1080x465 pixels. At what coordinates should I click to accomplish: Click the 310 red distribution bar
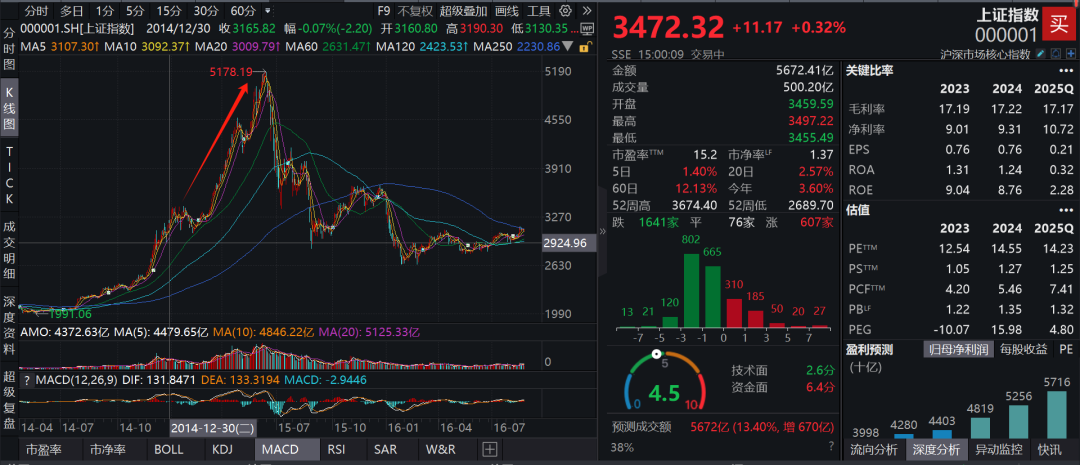pos(735,312)
